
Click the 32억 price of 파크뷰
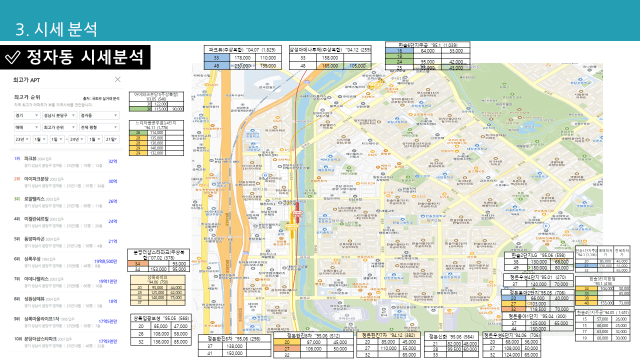coord(113,161)
